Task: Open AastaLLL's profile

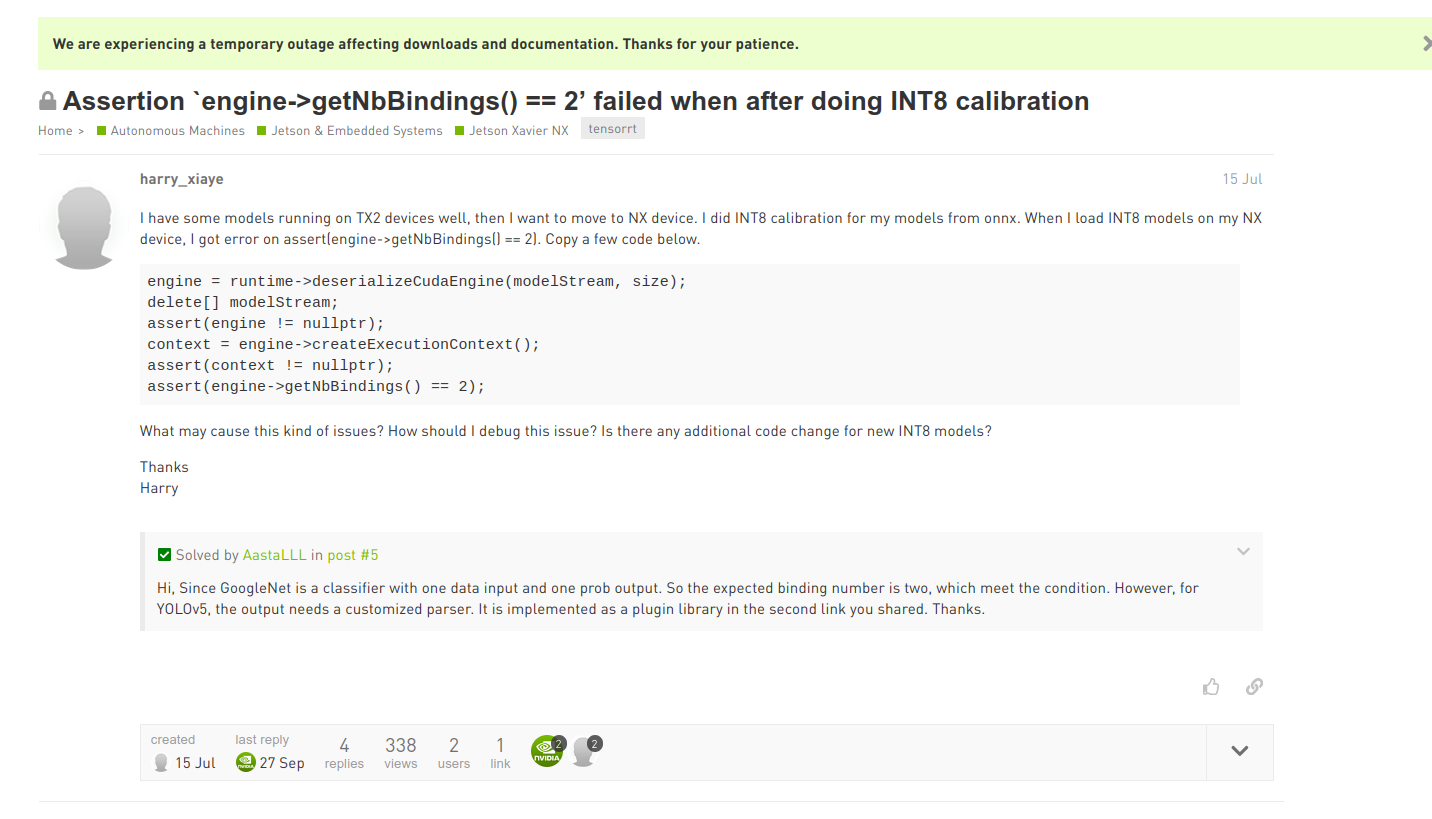Action: 271,554
